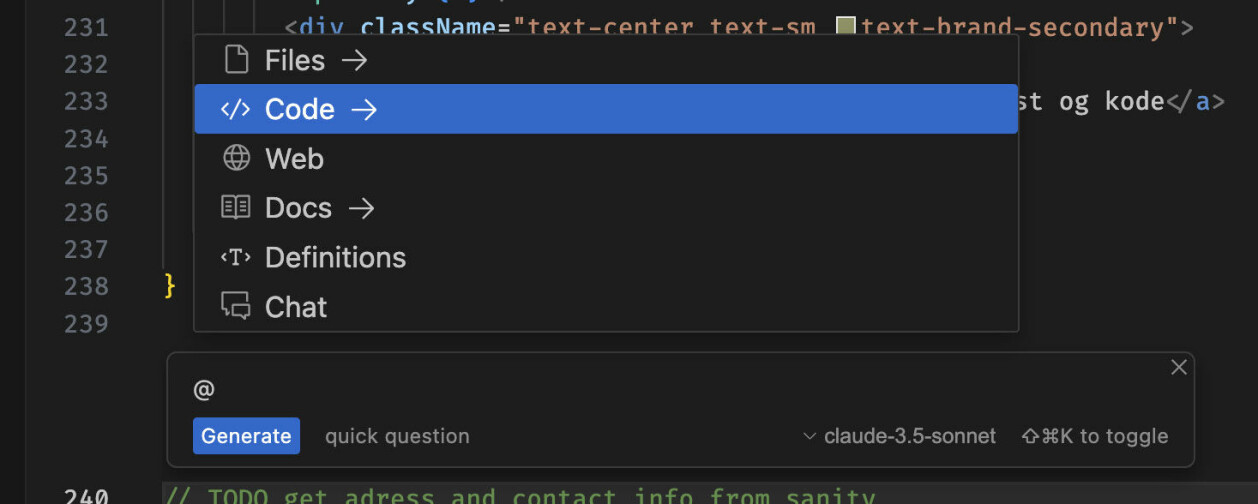Toggle mode via ⇧⌘K to toggle label
The width and height of the screenshot is (1258, 504).
pos(1094,436)
